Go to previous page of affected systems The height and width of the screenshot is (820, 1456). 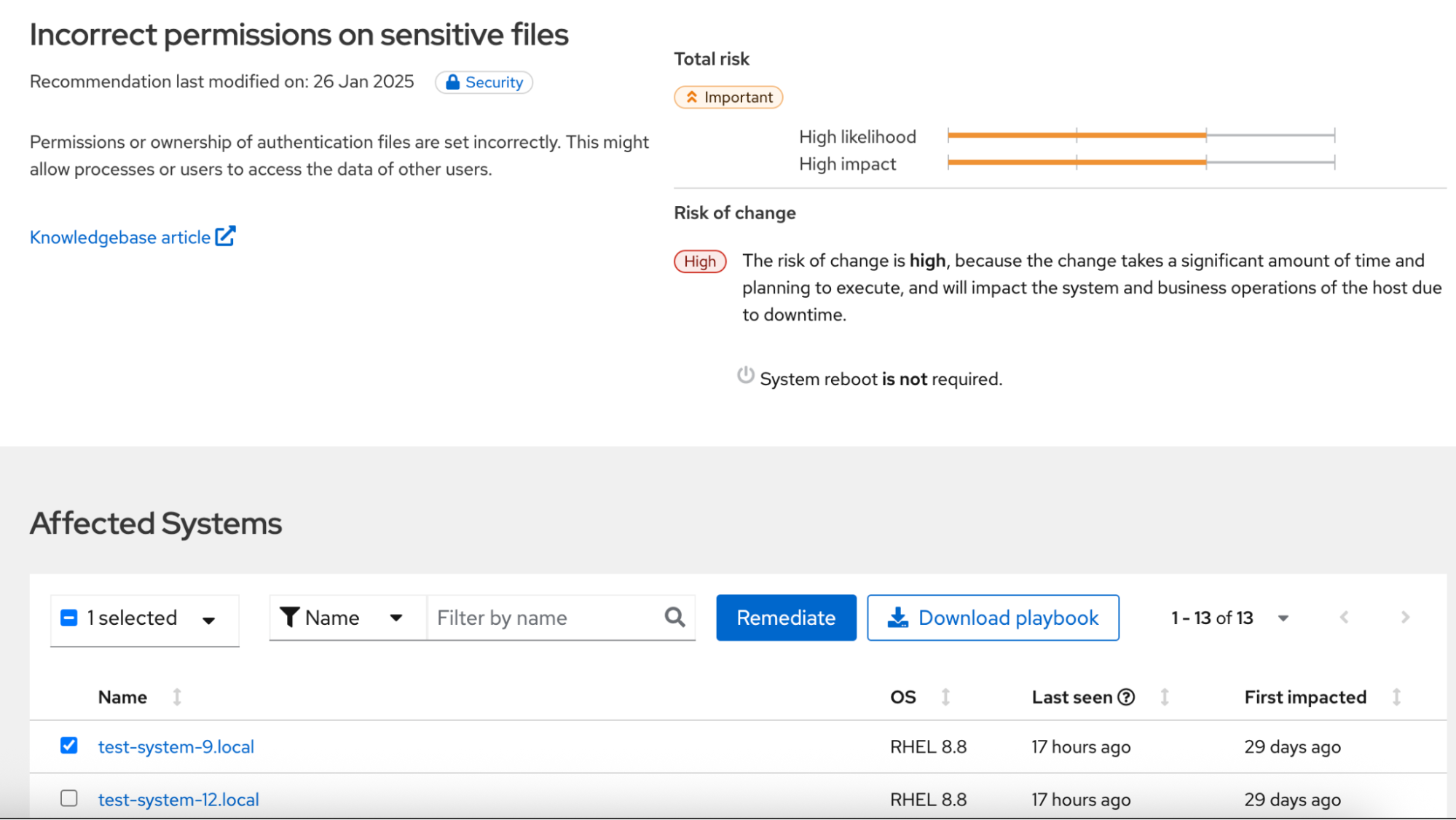[x=1344, y=618]
